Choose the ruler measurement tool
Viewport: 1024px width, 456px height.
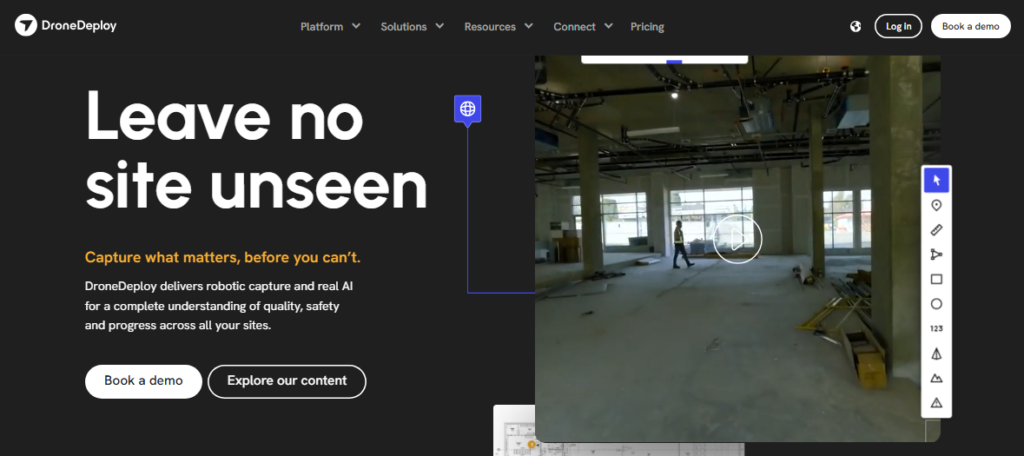(936, 230)
